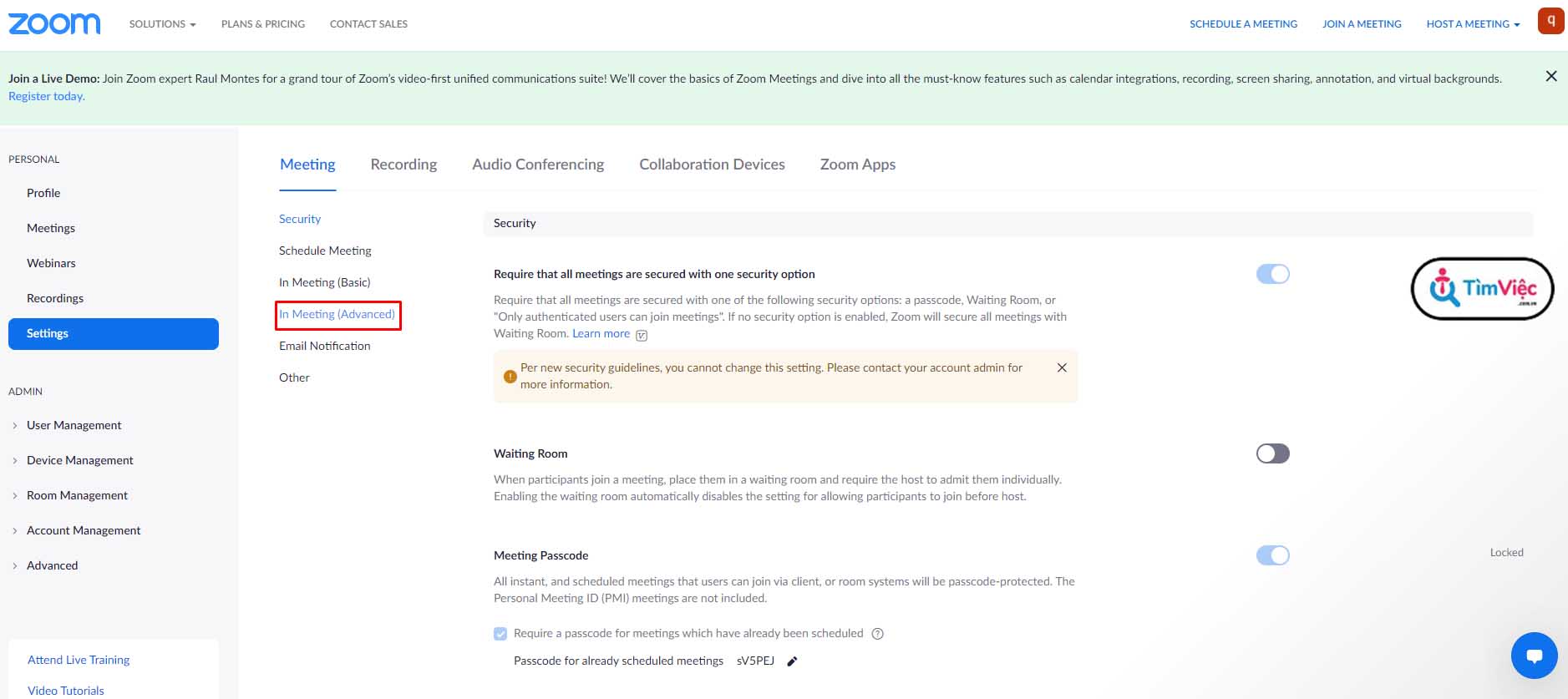The height and width of the screenshot is (699, 1568).
Task: Toggle the Meeting Passcode switch
Action: coord(1273,555)
